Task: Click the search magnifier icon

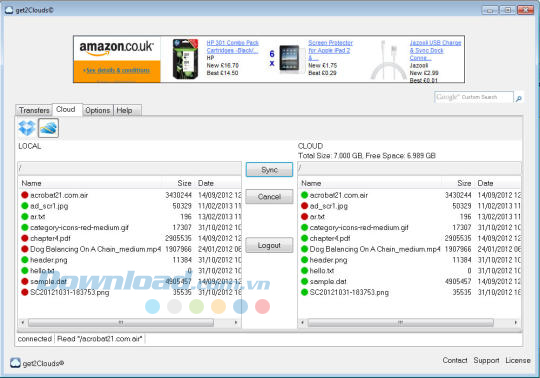Action: [518, 98]
